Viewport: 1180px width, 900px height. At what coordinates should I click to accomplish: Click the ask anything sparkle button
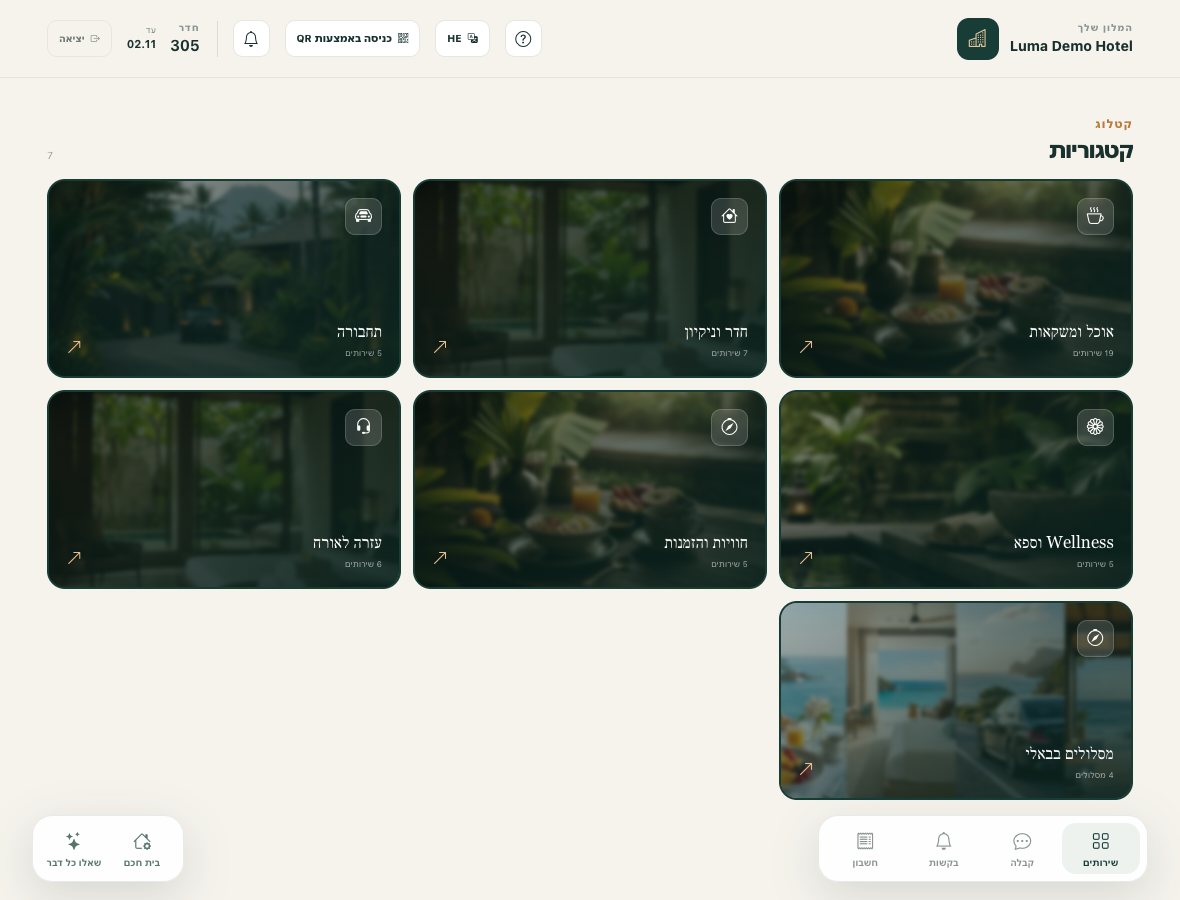click(x=74, y=849)
